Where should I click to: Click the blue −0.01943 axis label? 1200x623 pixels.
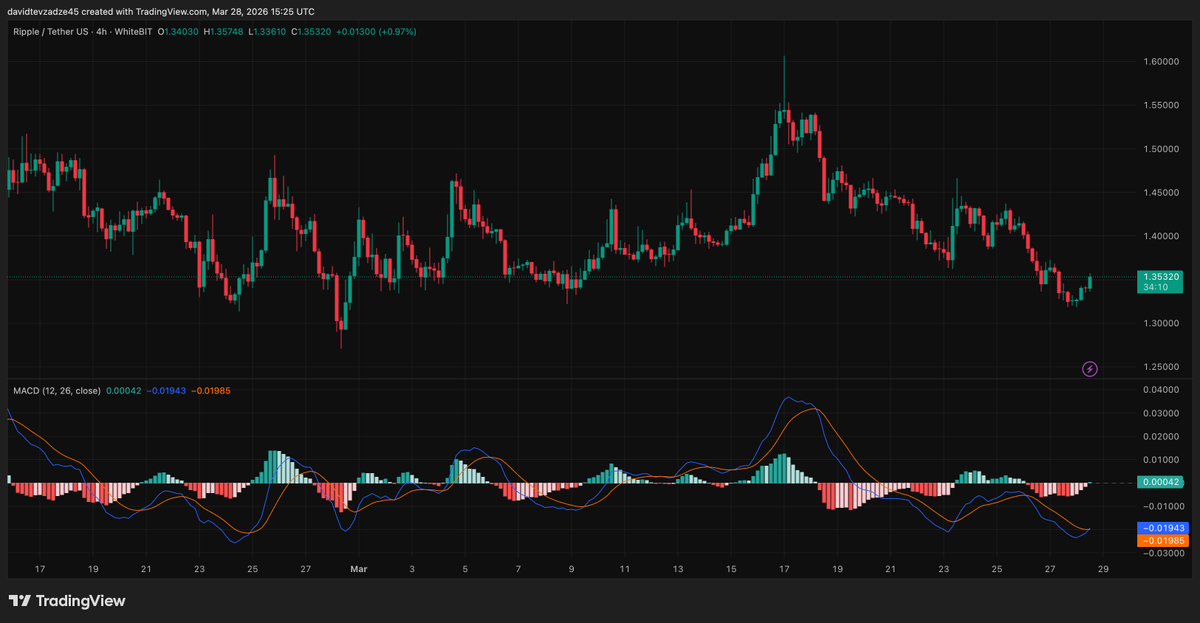[x=1164, y=528]
